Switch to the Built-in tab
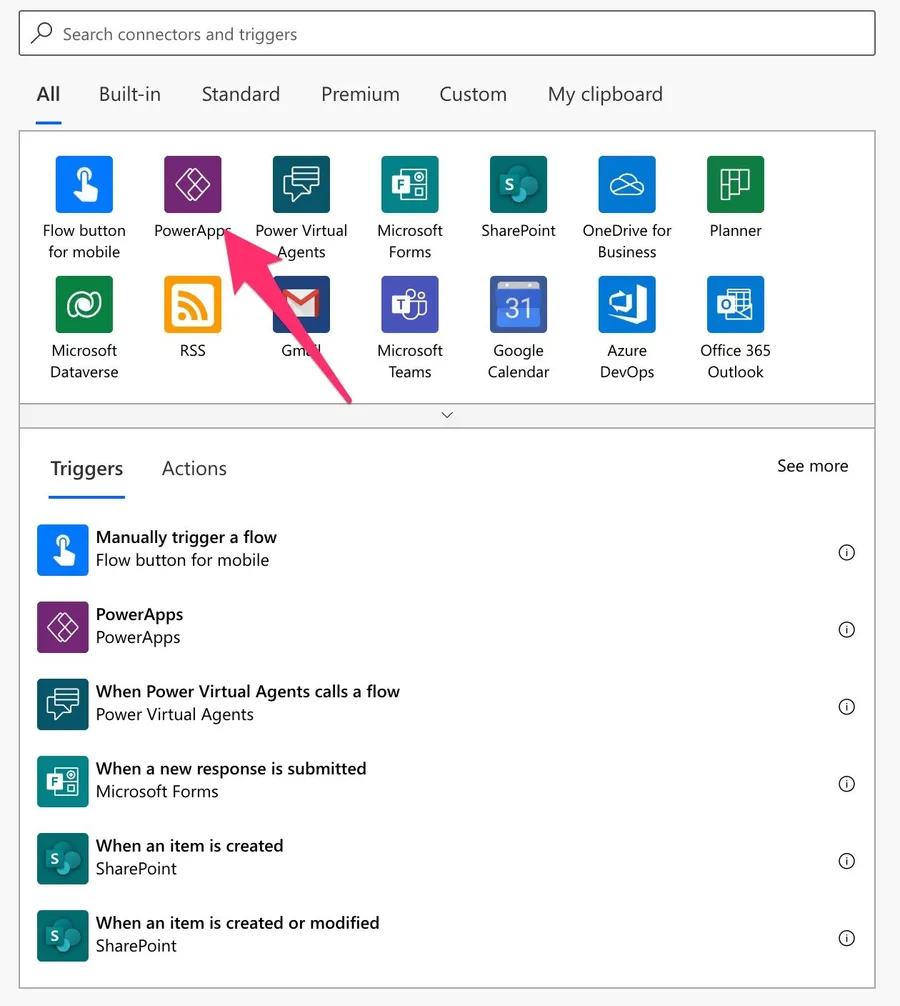The image size is (900, 1006). (130, 95)
